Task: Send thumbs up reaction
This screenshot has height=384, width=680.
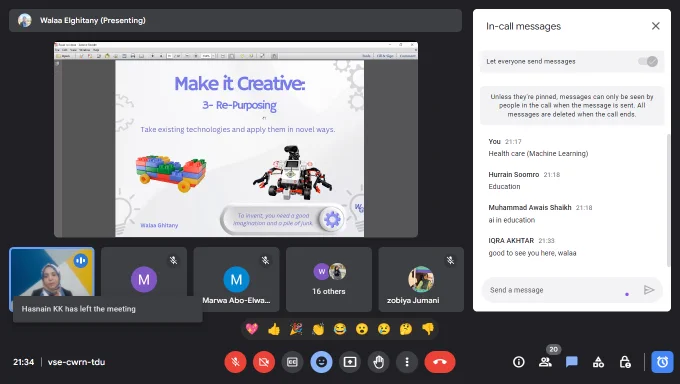Action: (x=274, y=329)
